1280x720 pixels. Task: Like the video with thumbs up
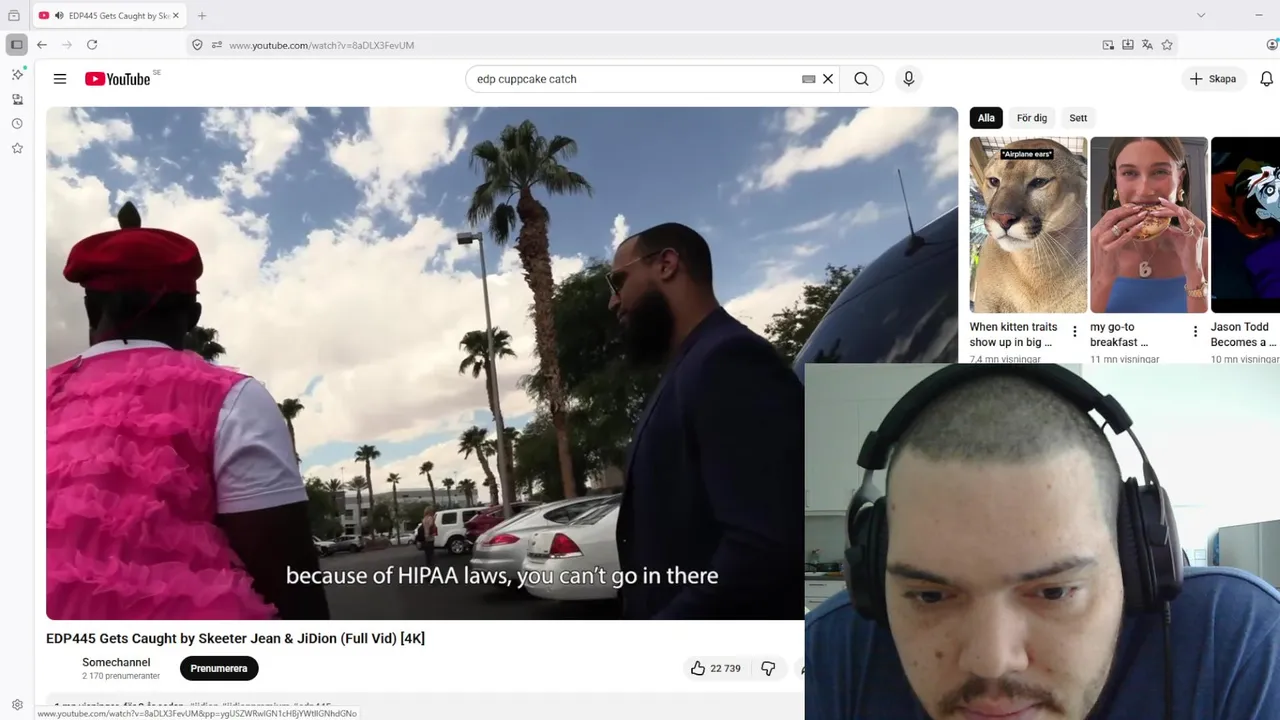tap(698, 668)
